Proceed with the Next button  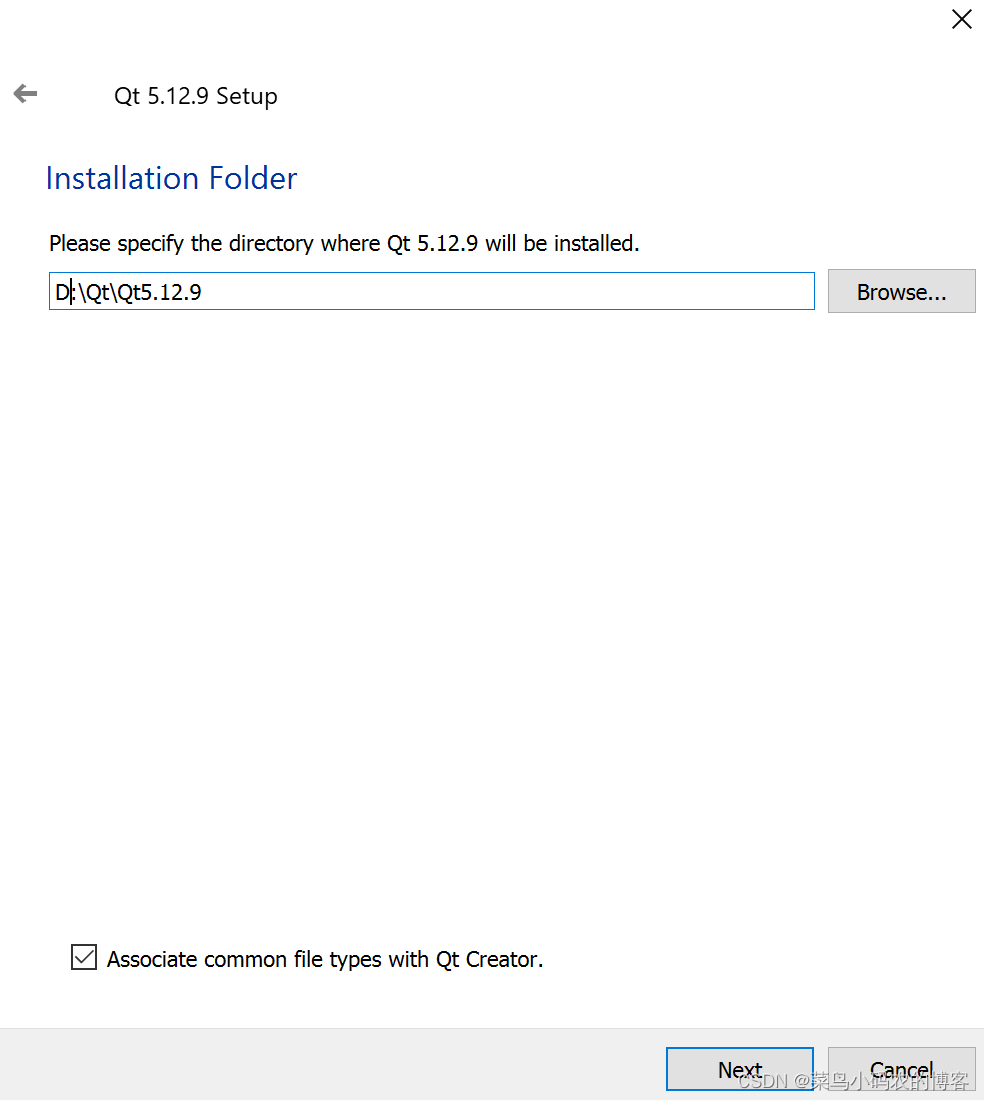tap(739, 1068)
